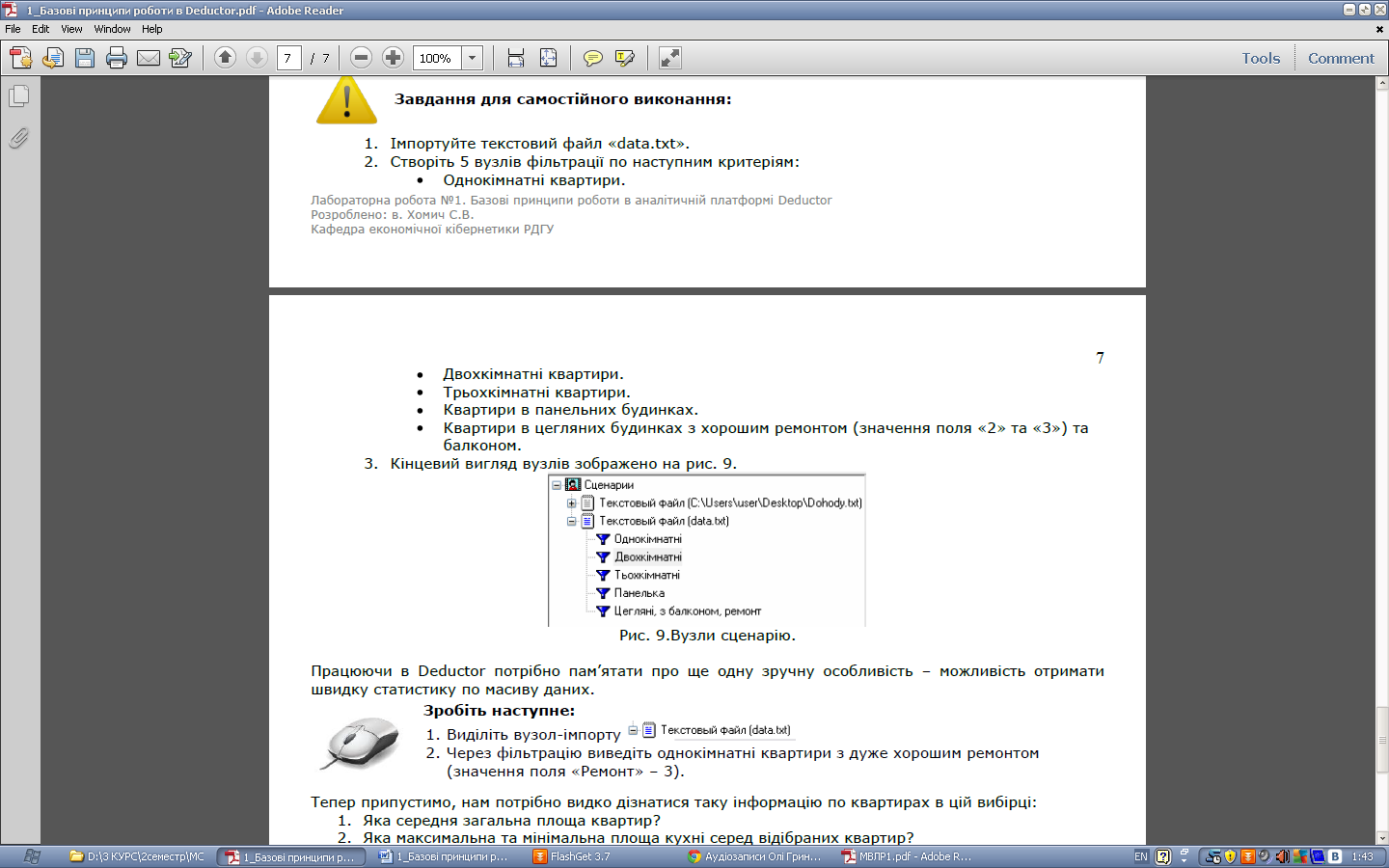
Task: Click 'Текстовый файл (C:\Users\user\Desktop\Dohody.txt)' node in figure
Action: [730, 503]
